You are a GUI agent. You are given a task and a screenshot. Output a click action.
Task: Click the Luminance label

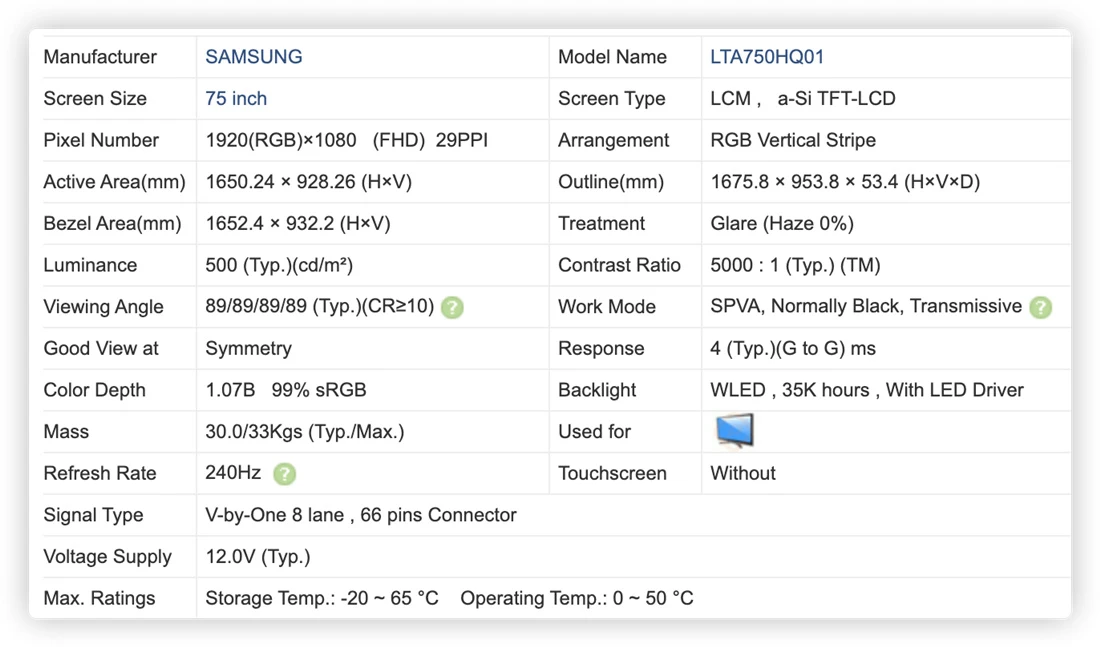[x=90, y=265]
